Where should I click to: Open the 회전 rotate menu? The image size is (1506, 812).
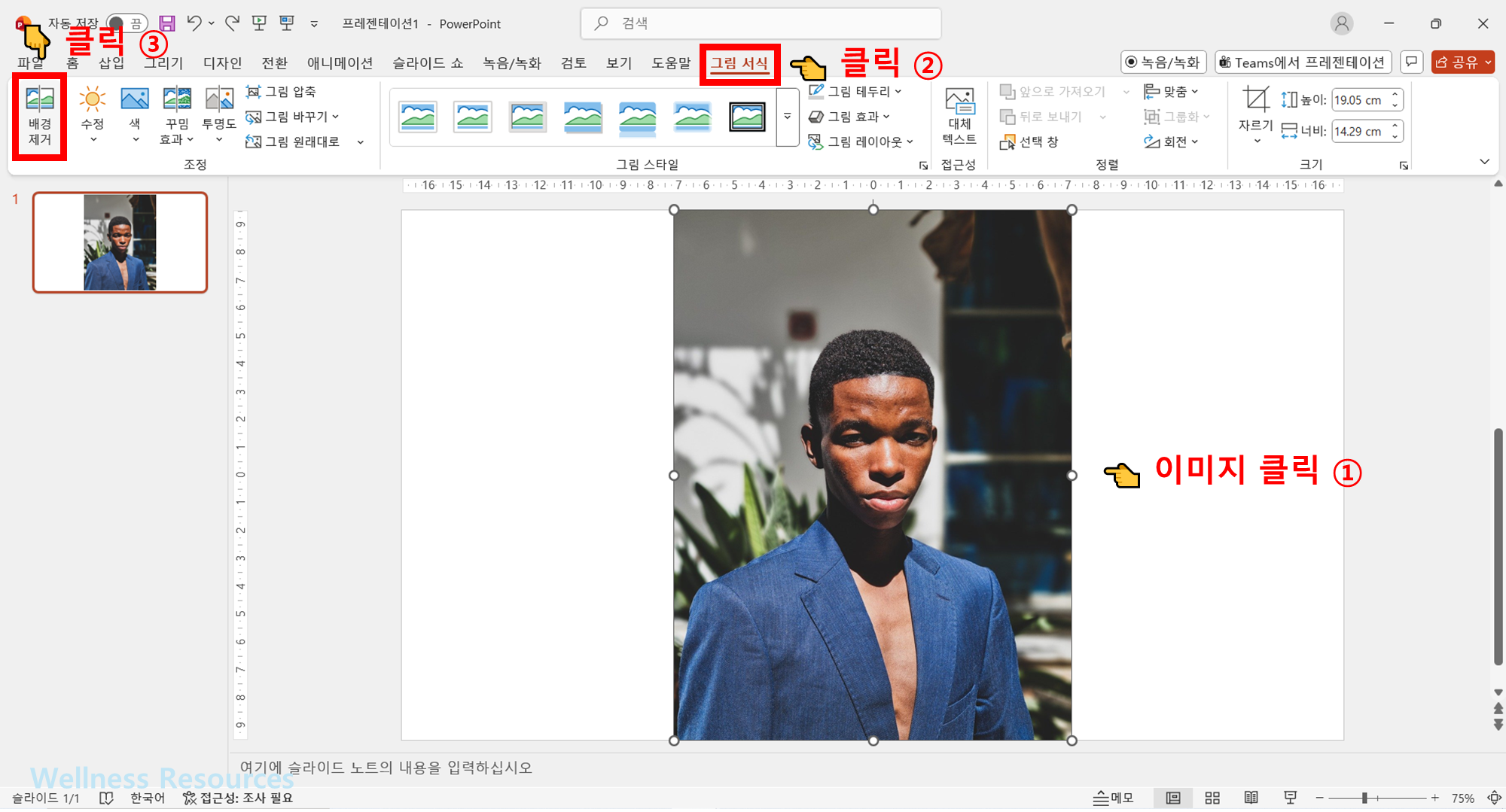tap(1171, 141)
